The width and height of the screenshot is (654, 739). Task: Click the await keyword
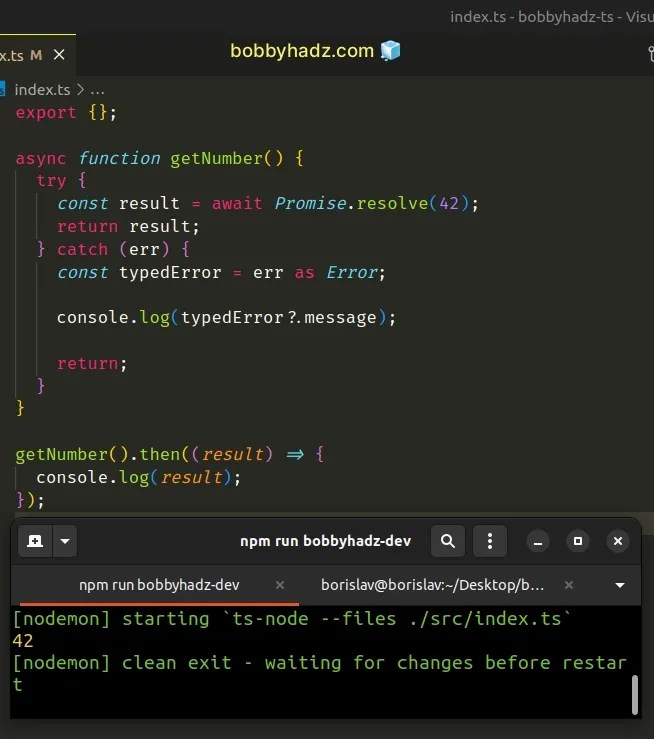click(237, 204)
